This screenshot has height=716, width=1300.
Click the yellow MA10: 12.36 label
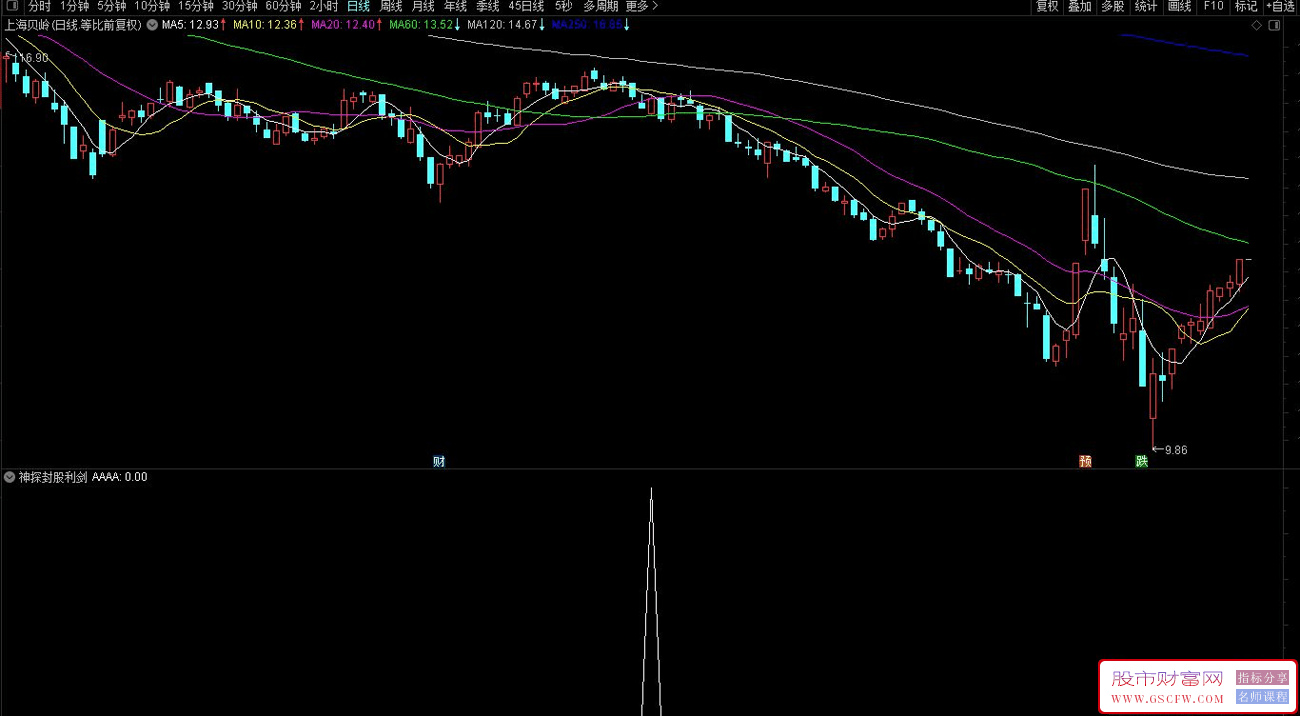tap(269, 25)
